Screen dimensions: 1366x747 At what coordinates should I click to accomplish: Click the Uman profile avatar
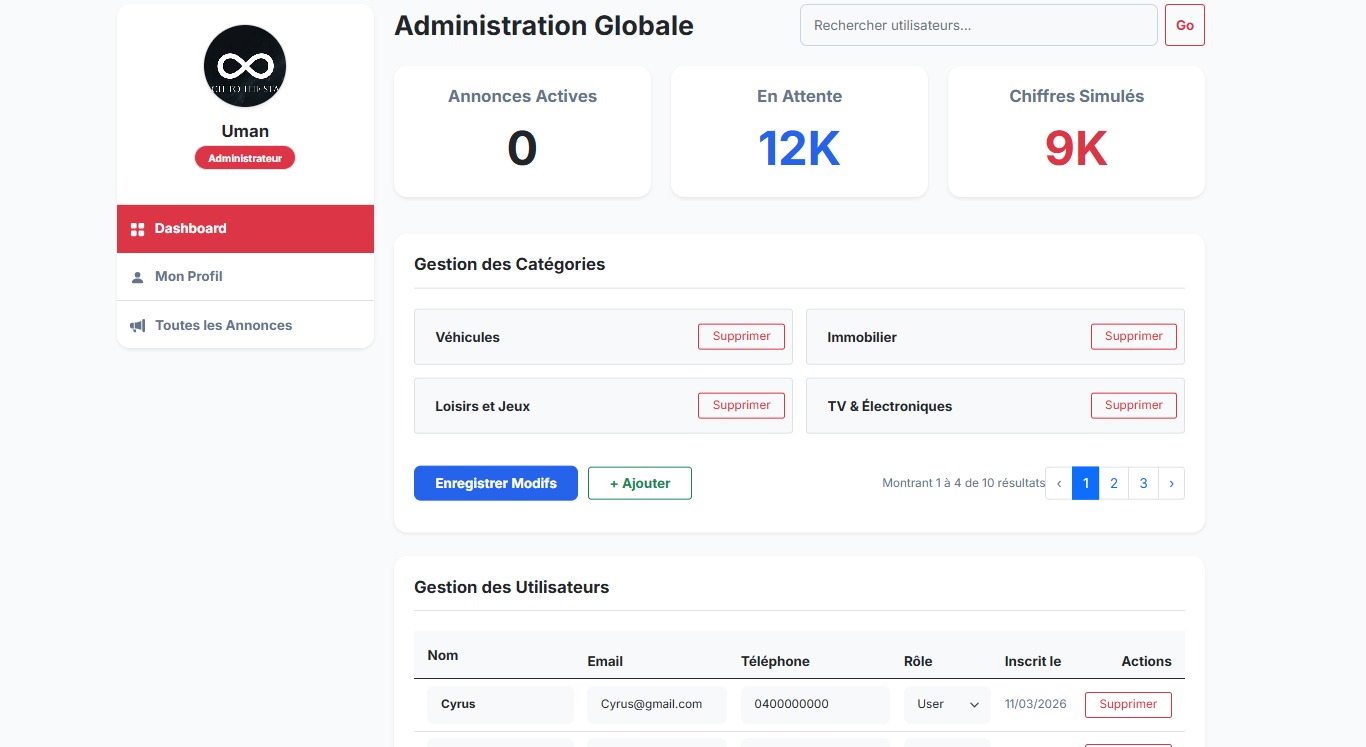pos(245,66)
